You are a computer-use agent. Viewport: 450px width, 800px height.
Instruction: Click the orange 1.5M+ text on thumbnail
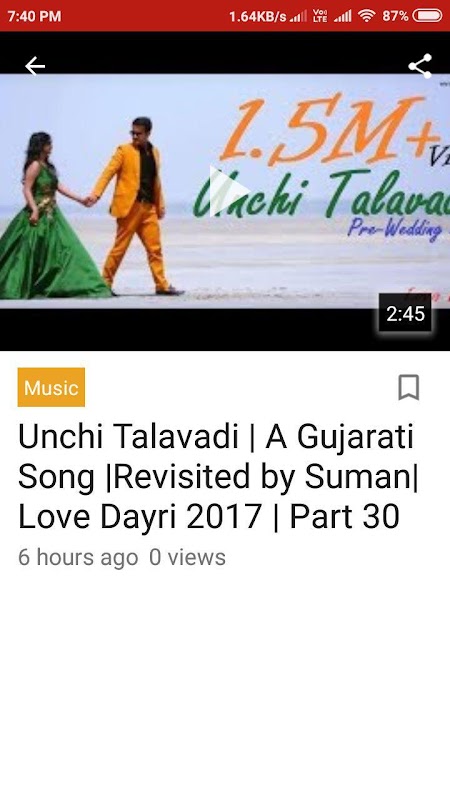pos(331,128)
